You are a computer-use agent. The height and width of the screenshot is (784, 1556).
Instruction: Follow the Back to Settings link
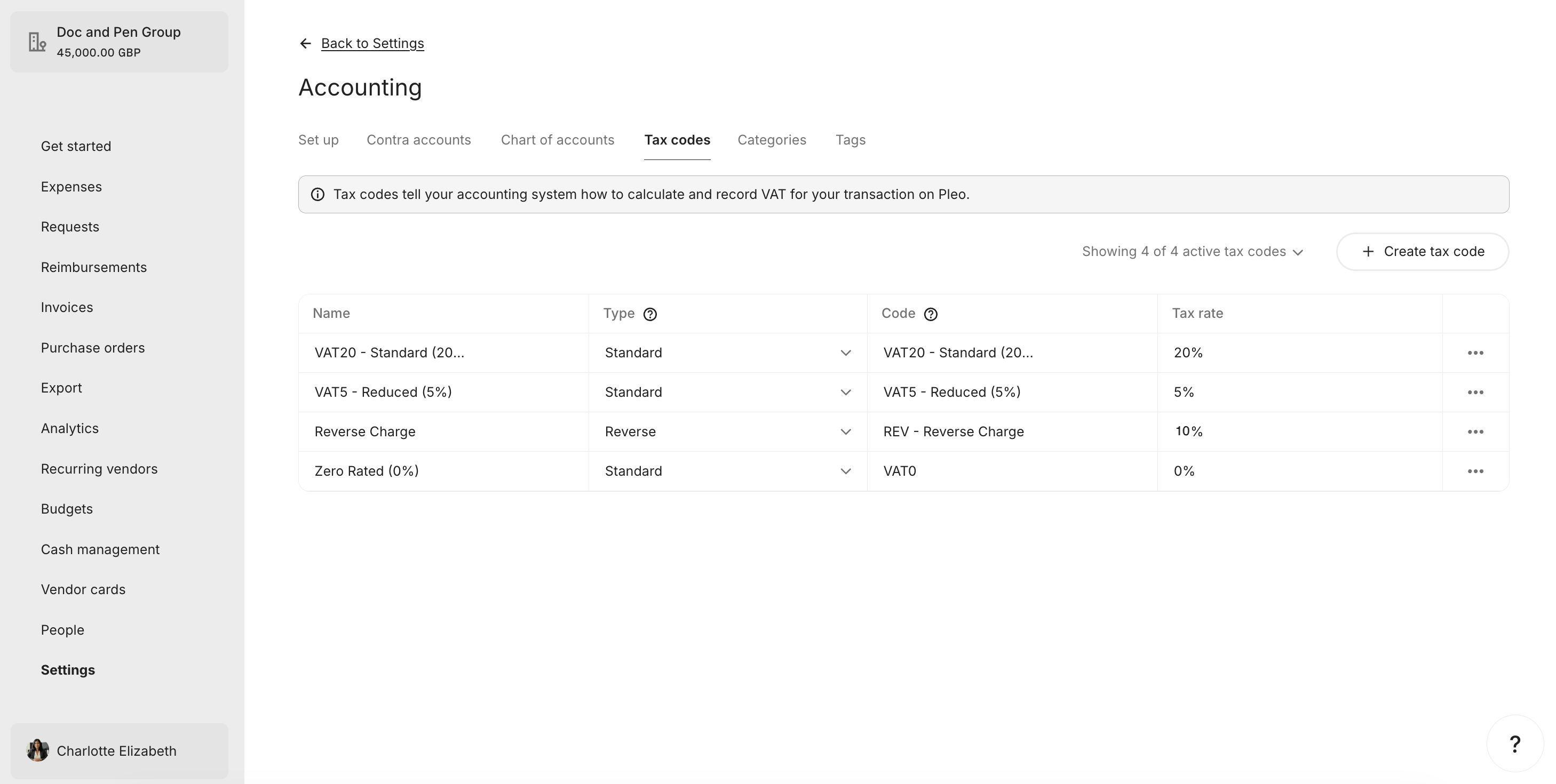[372, 43]
